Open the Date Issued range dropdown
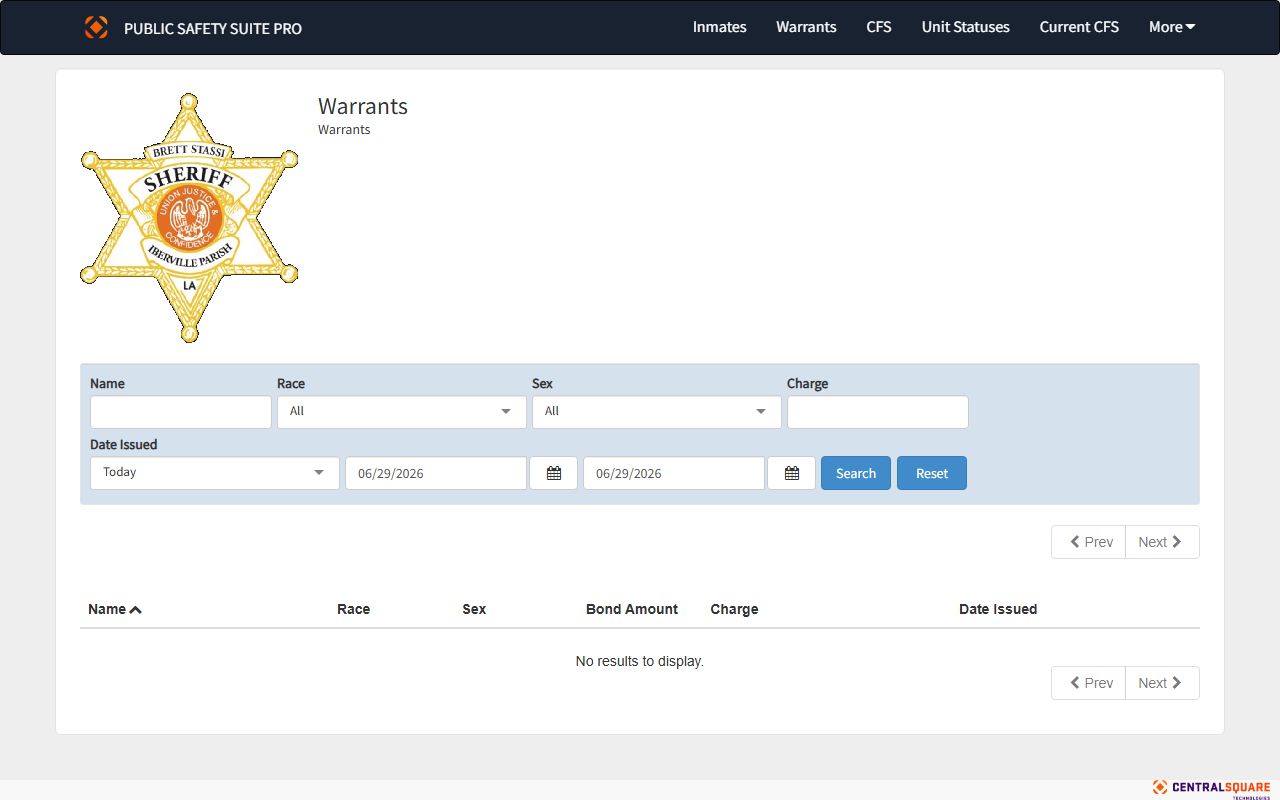The image size is (1280, 800). 215,473
